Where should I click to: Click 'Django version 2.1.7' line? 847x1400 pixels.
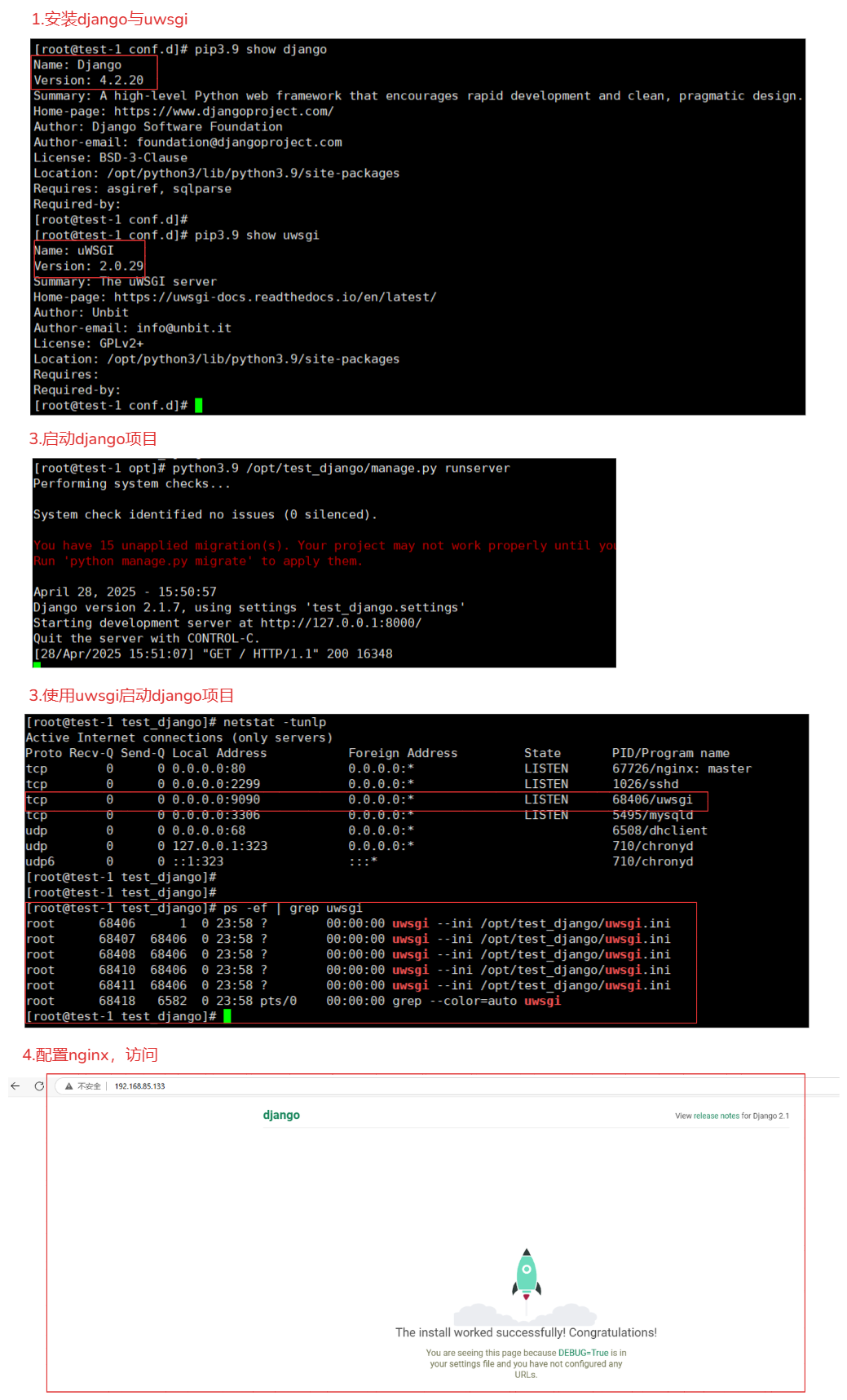tap(249, 607)
